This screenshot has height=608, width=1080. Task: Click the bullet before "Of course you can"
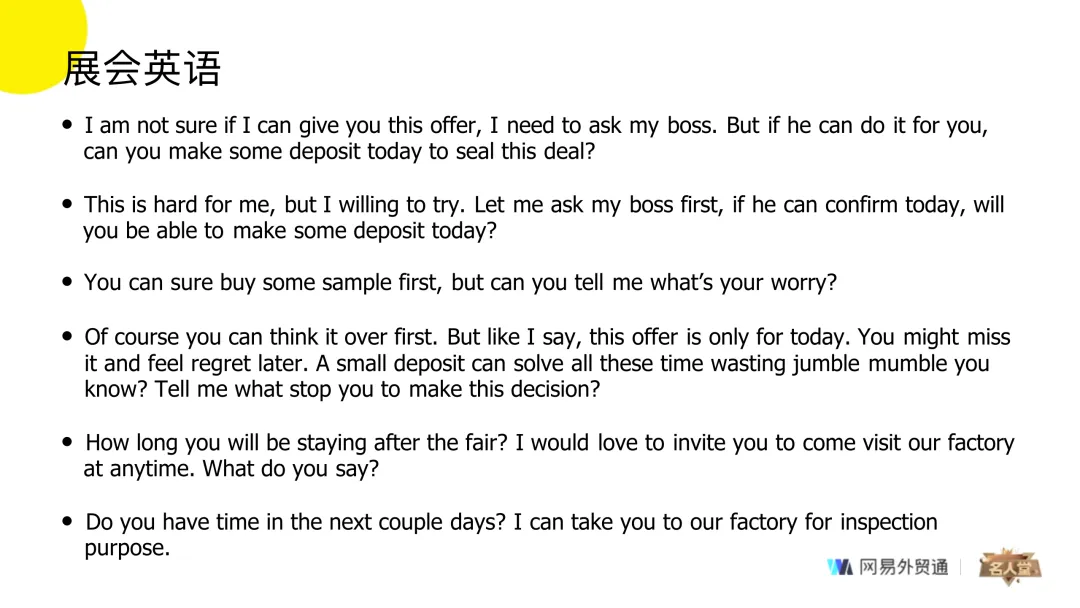tap(67, 337)
